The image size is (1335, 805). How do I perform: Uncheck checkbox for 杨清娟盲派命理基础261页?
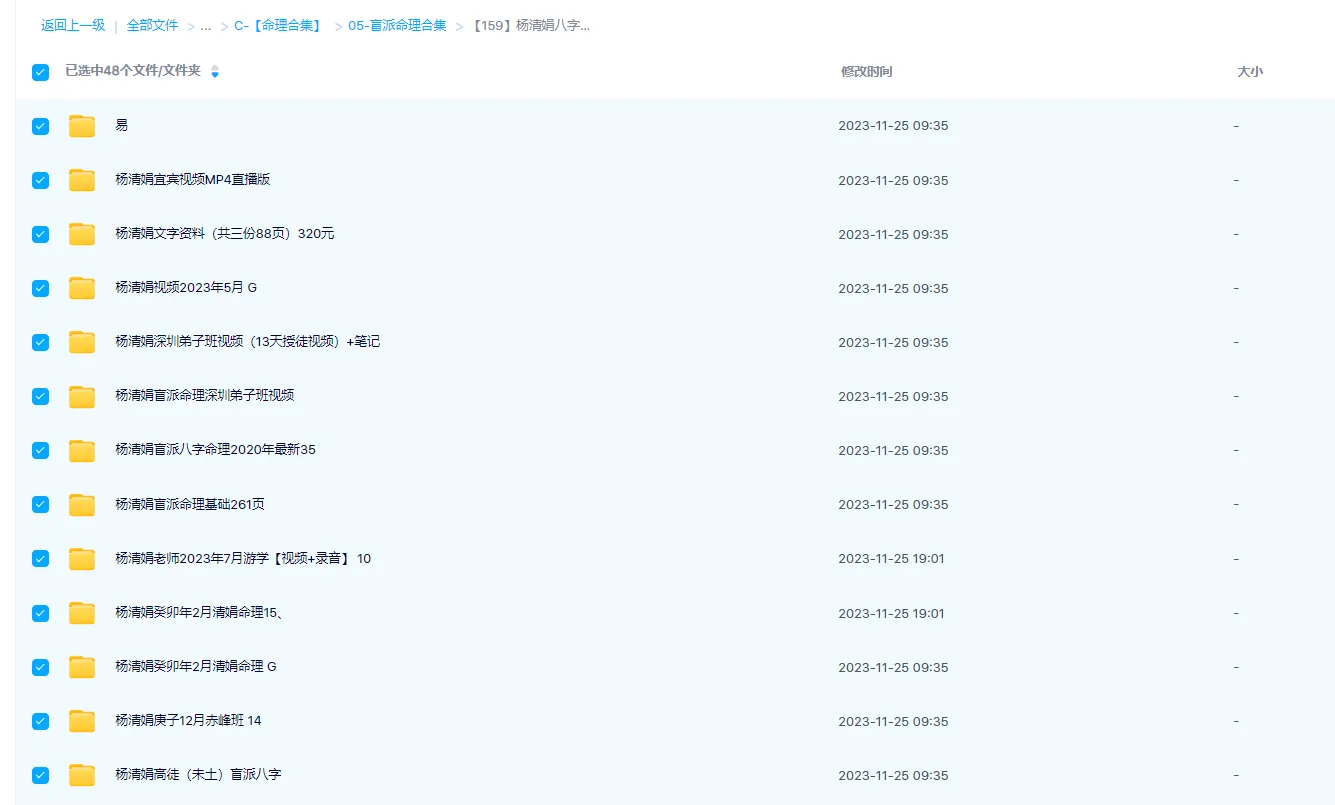pos(40,505)
